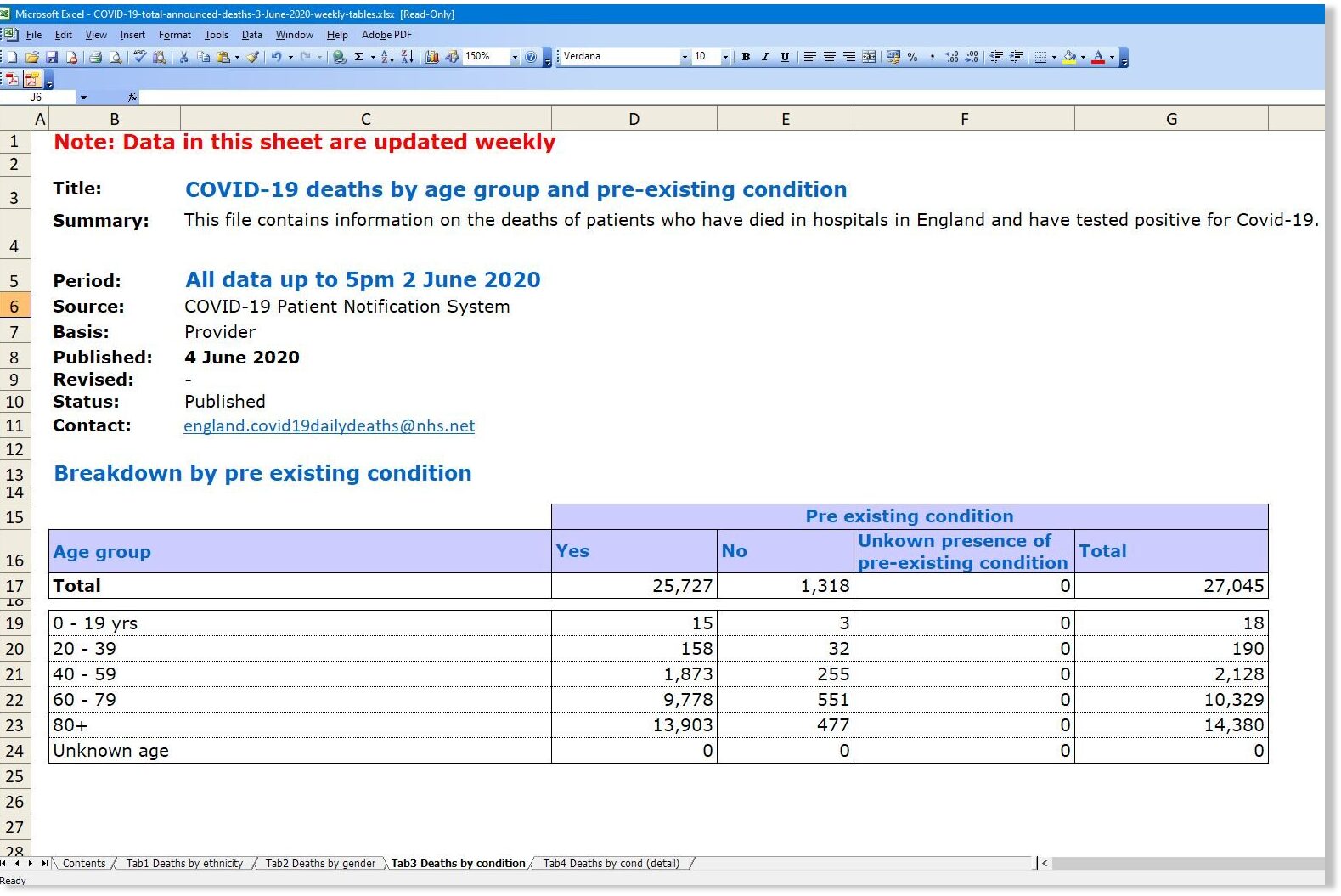Image resolution: width=1341 pixels, height=896 pixels.
Task: Open the Format menu
Action: click(175, 35)
